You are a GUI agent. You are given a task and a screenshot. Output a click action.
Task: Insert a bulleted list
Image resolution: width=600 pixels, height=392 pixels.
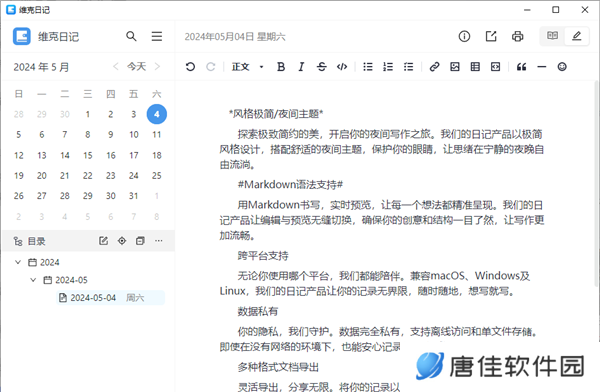pos(368,67)
